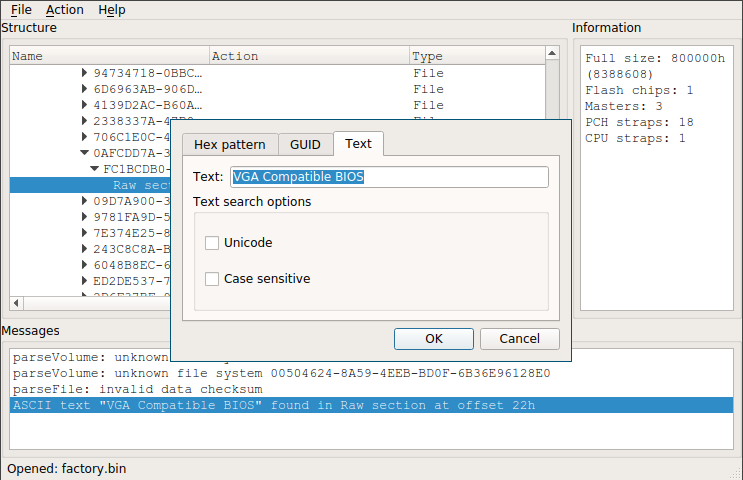Viewport: 743px width, 480px height.
Task: Click the Text search input field
Action: (x=390, y=177)
